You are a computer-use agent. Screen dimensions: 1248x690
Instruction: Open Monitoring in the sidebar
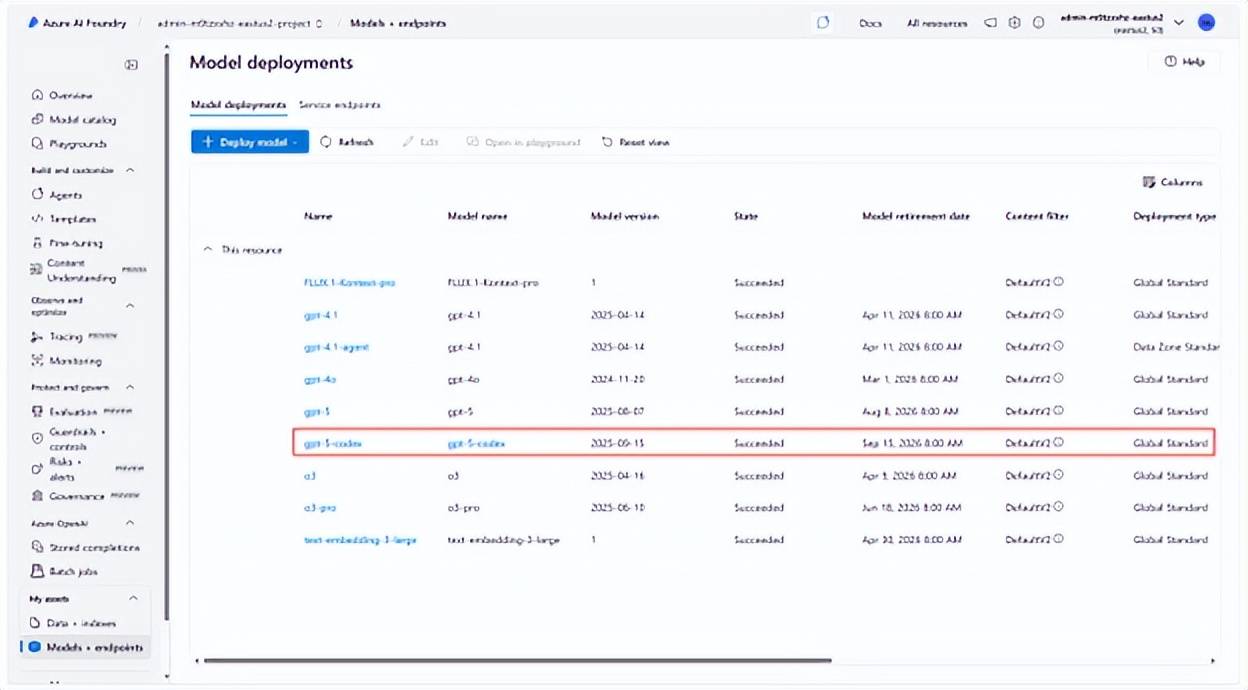point(66,361)
